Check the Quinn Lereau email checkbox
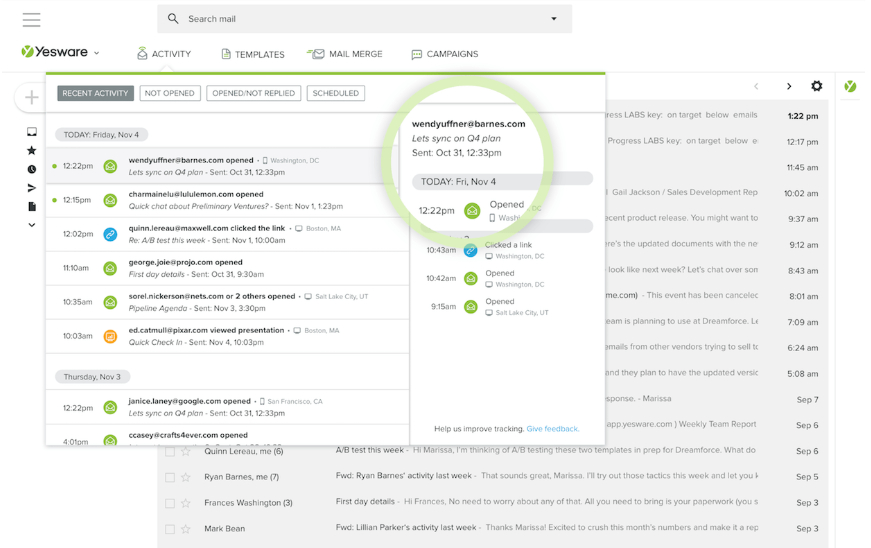The image size is (871, 548). point(170,451)
